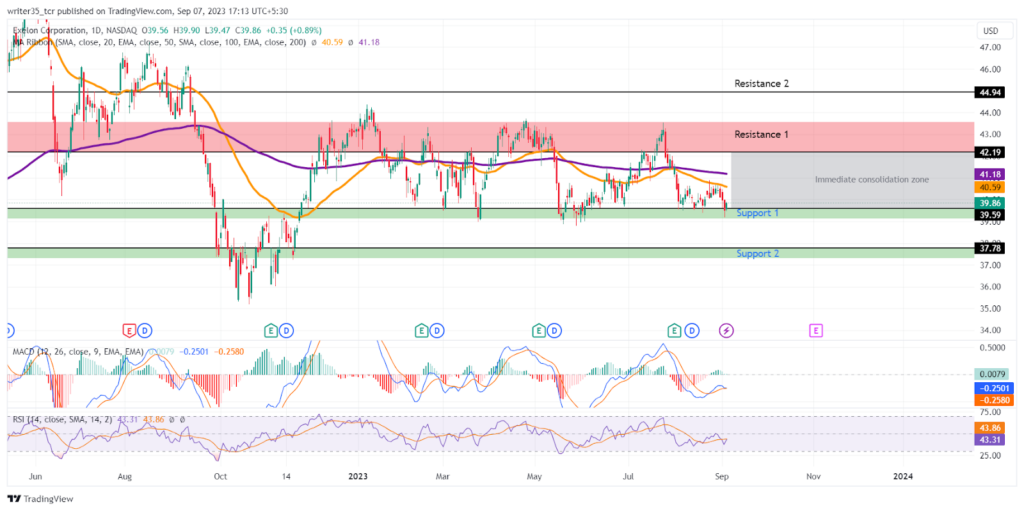Click the Jun label on time axis

(37, 476)
